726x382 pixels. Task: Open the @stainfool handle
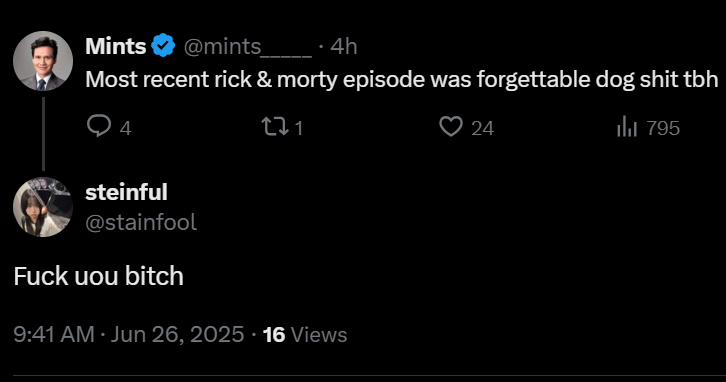[141, 222]
